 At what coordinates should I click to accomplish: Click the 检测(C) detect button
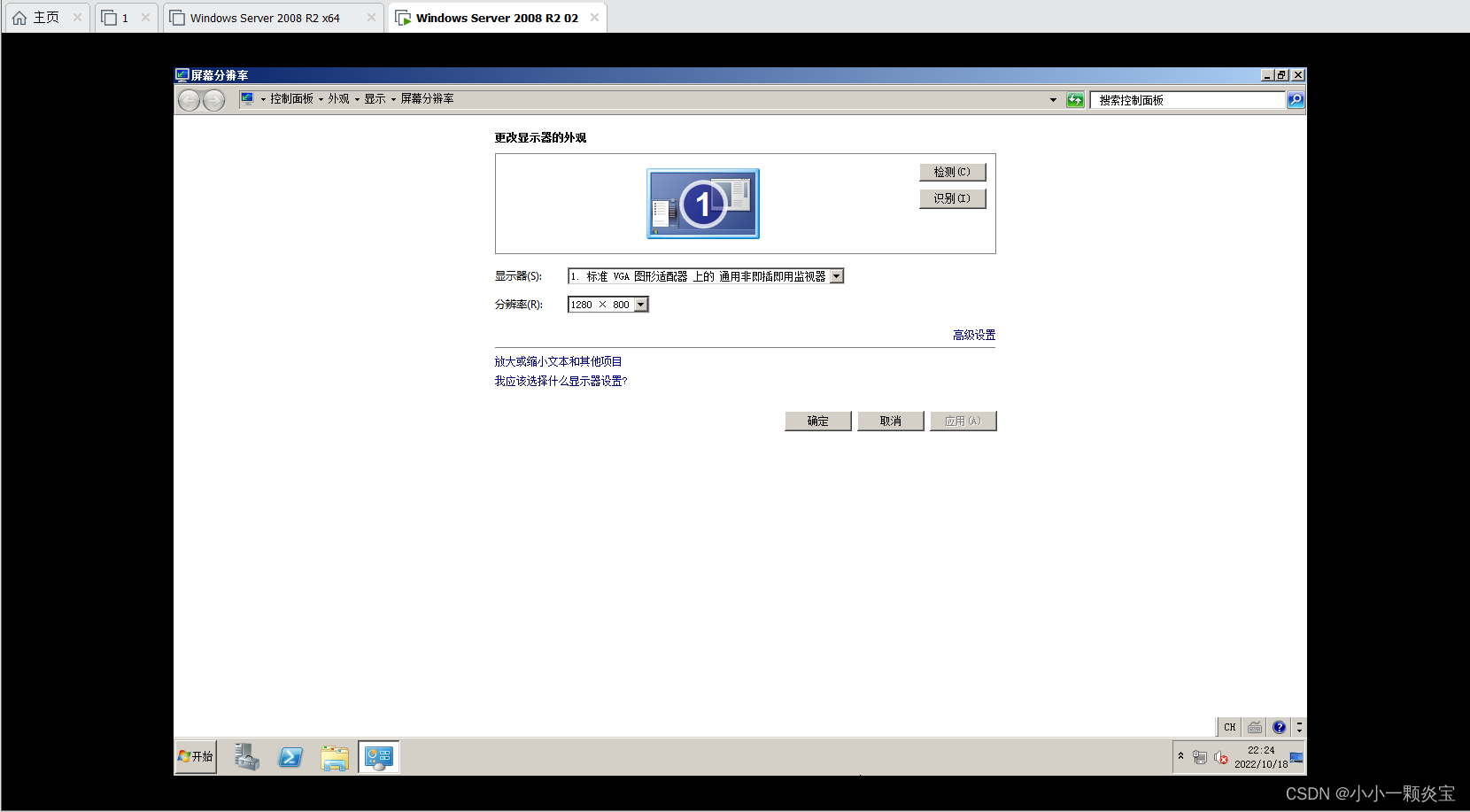pos(952,172)
